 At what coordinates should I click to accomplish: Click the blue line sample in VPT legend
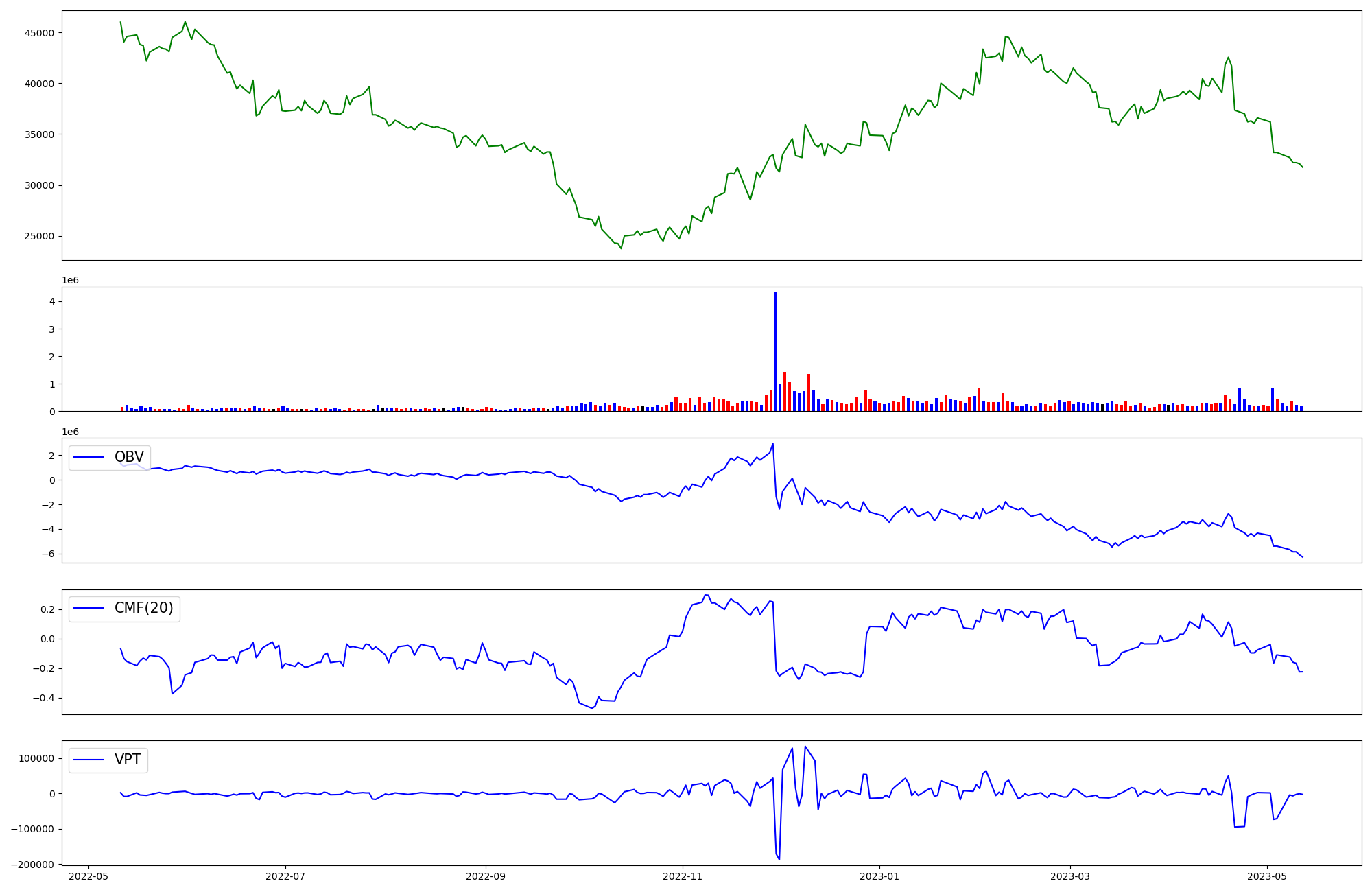[x=88, y=760]
